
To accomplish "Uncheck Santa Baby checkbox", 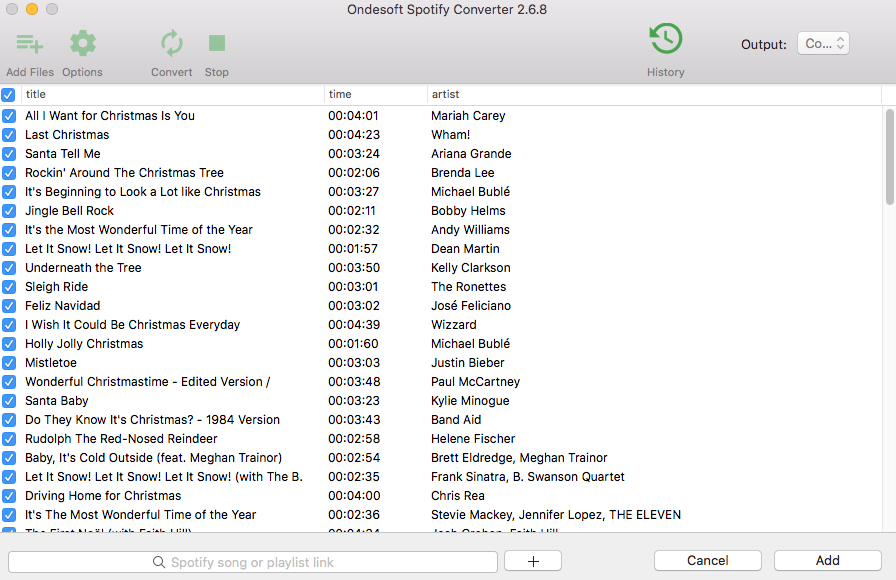I will [x=9, y=401].
